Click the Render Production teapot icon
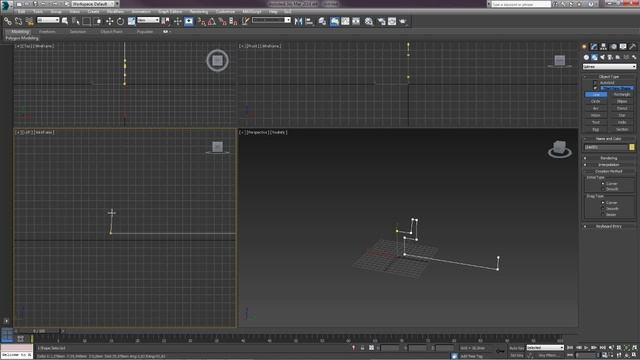The image size is (640, 360). 403,21
